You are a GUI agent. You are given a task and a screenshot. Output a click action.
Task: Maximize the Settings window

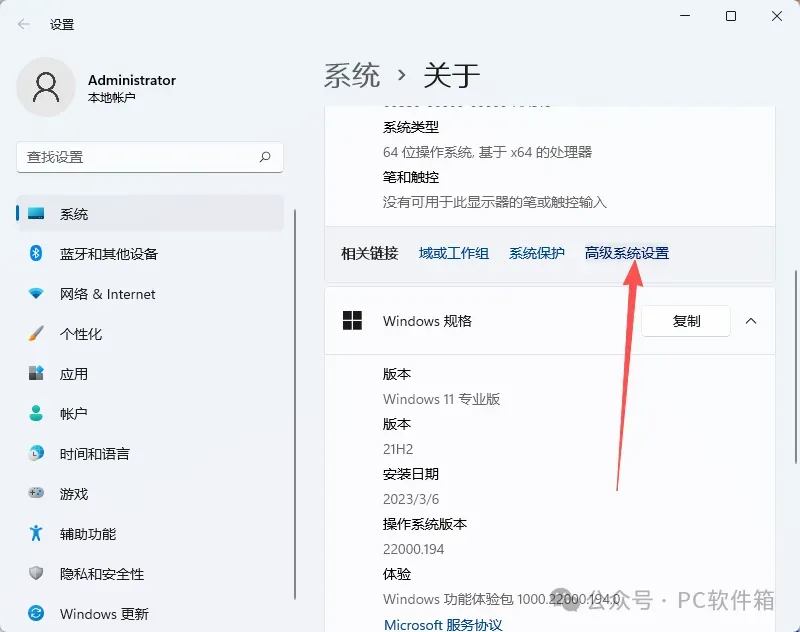(x=731, y=16)
